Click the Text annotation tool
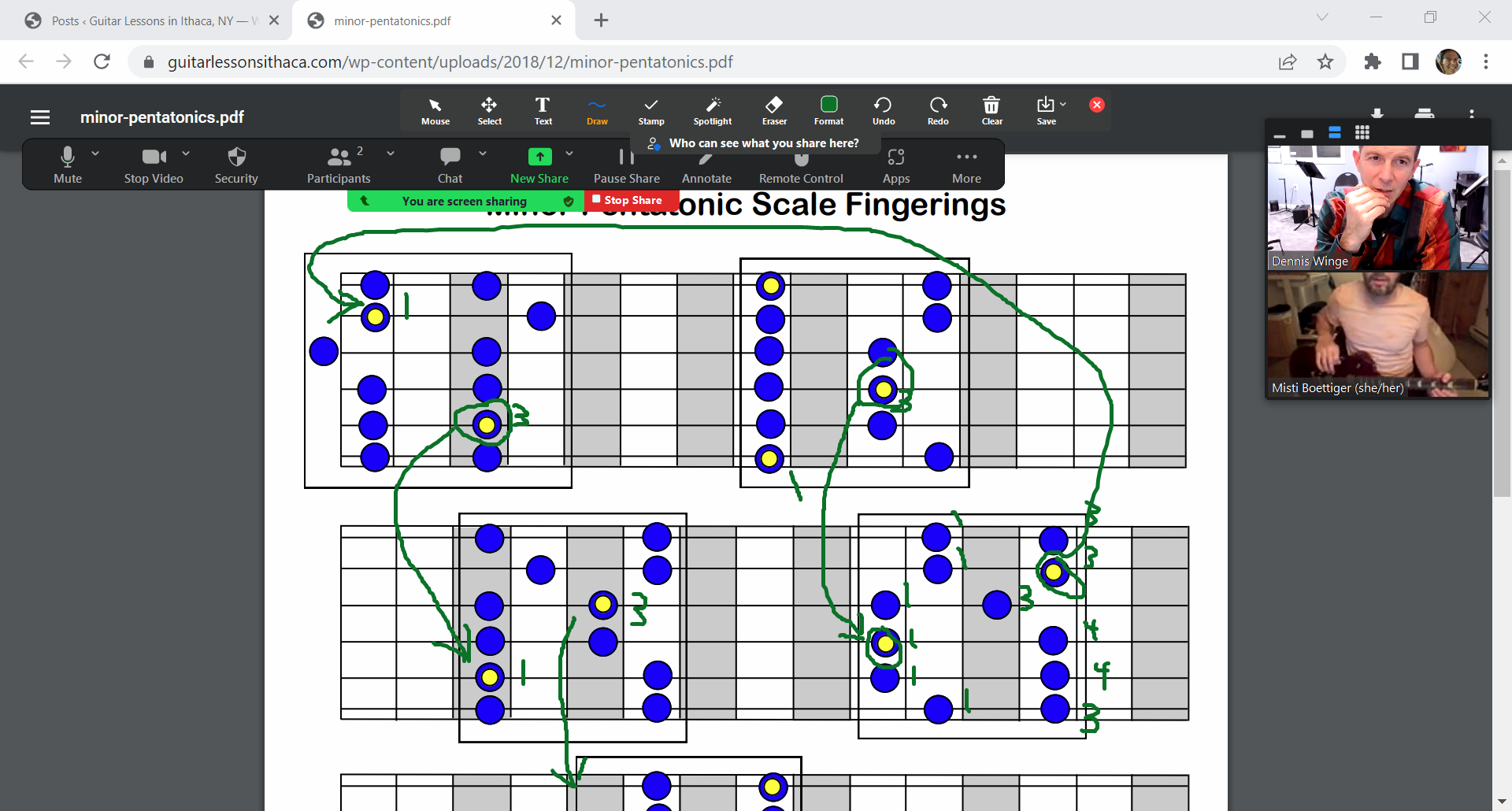The image size is (1512, 811). pos(543,110)
